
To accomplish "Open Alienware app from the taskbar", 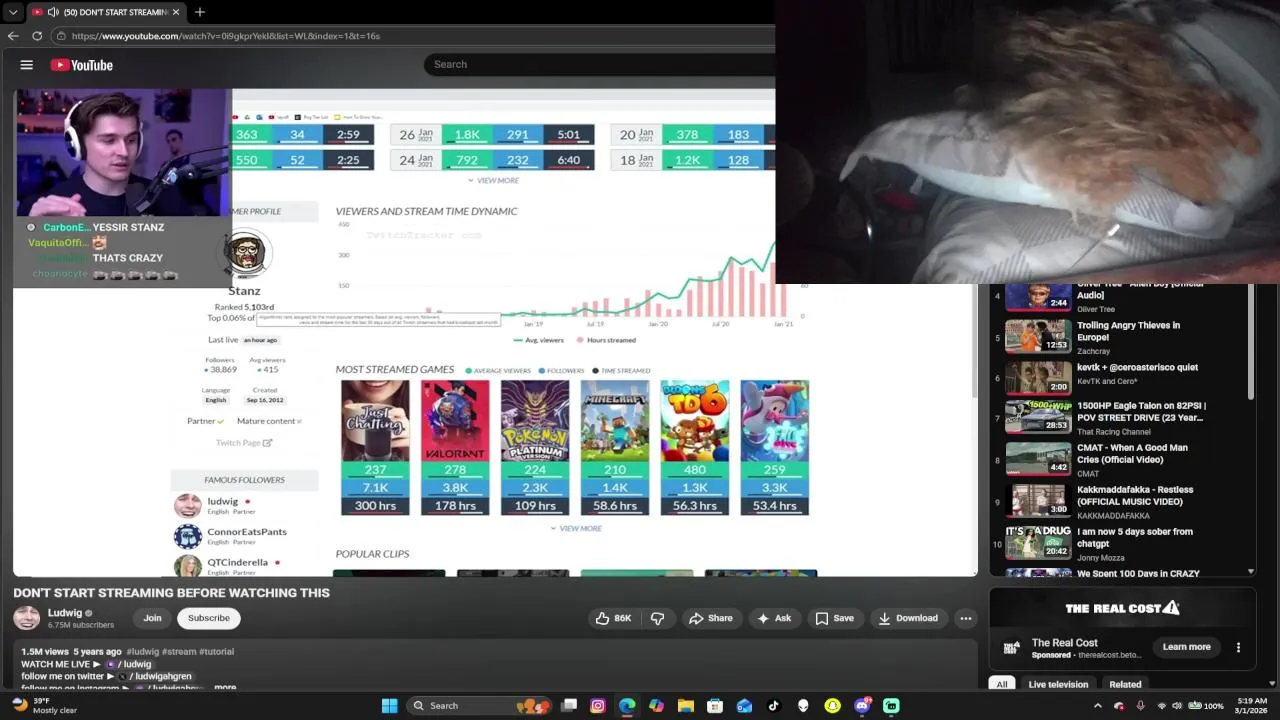I will (803, 706).
